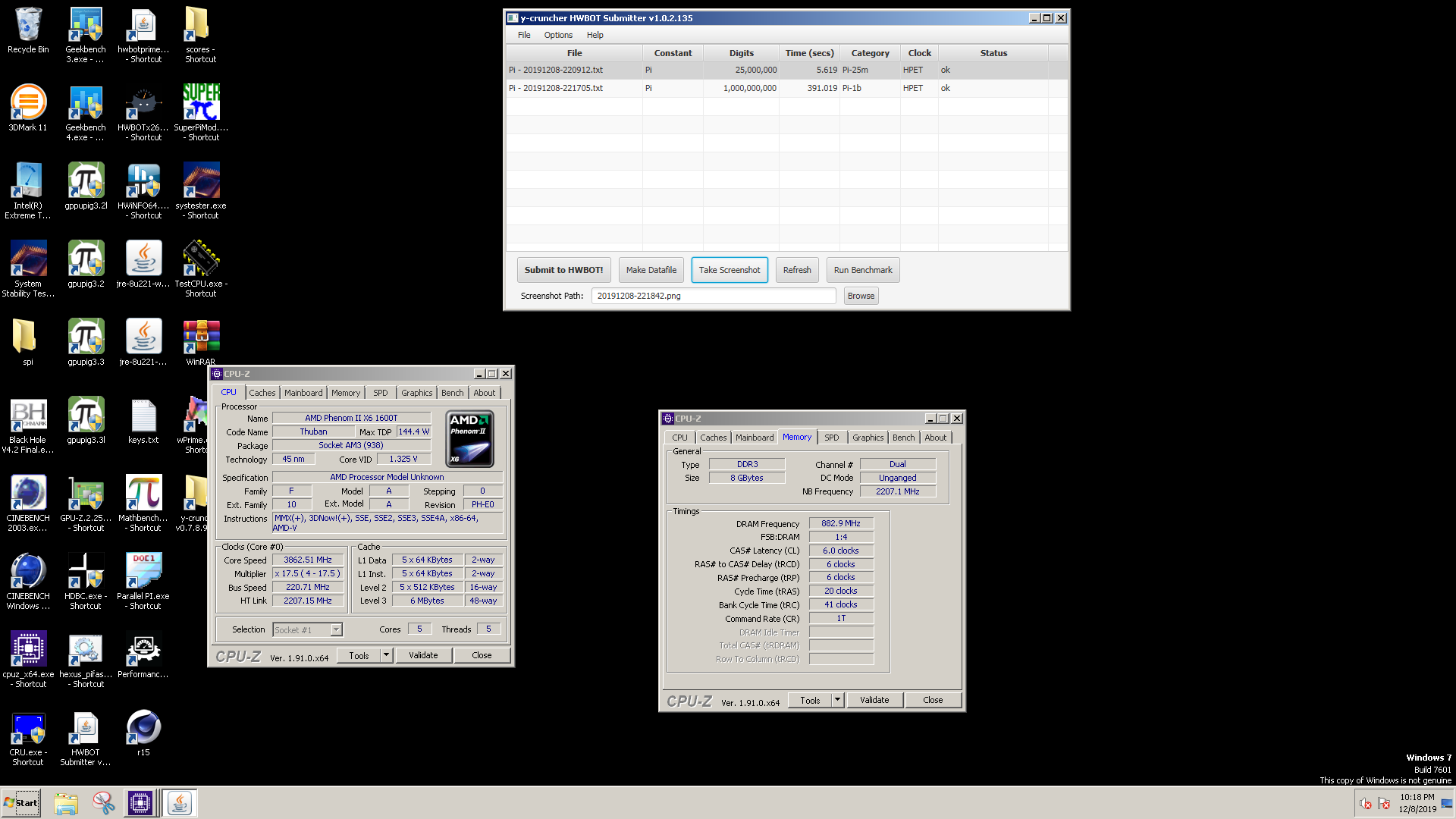Launch the Mathbench shortcut icon
The image size is (1456, 819).
[x=143, y=504]
